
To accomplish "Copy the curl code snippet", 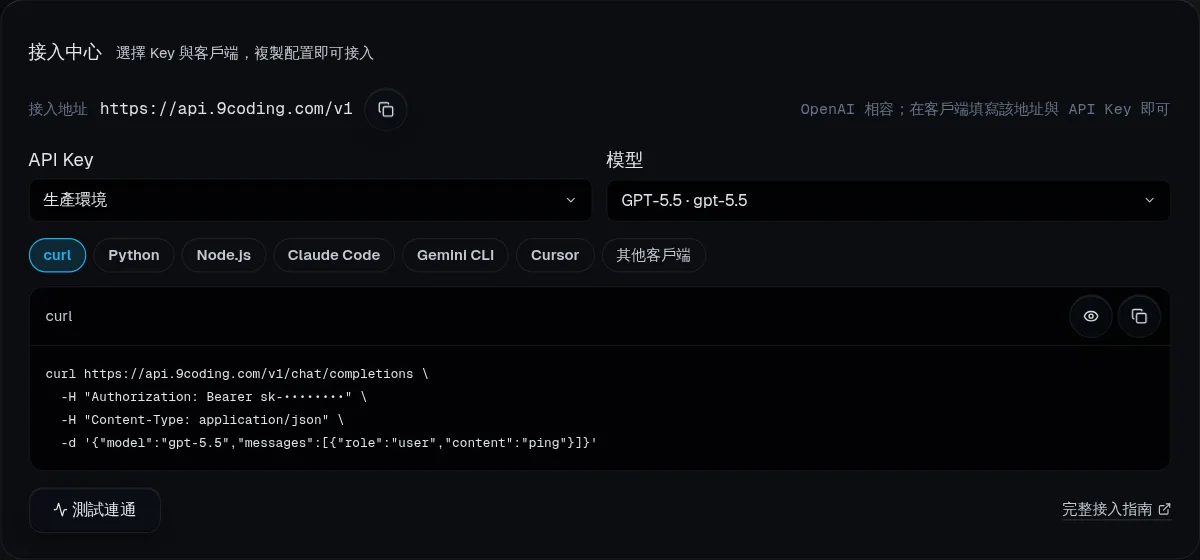I will pos(1139,316).
